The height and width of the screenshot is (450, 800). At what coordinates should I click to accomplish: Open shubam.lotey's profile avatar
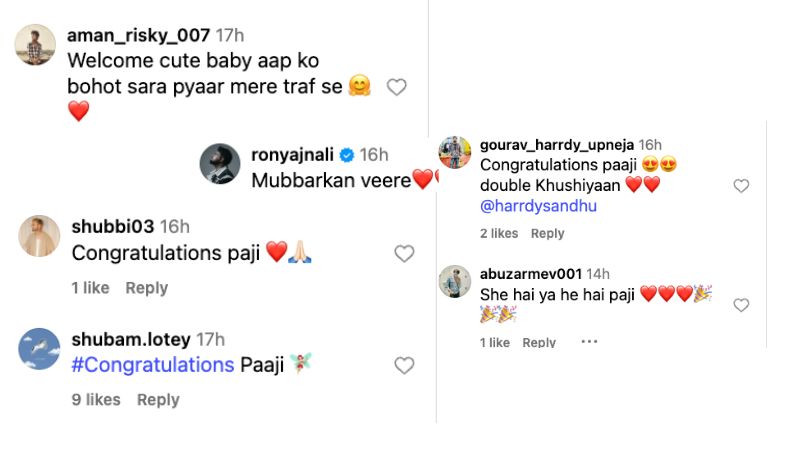(x=40, y=349)
